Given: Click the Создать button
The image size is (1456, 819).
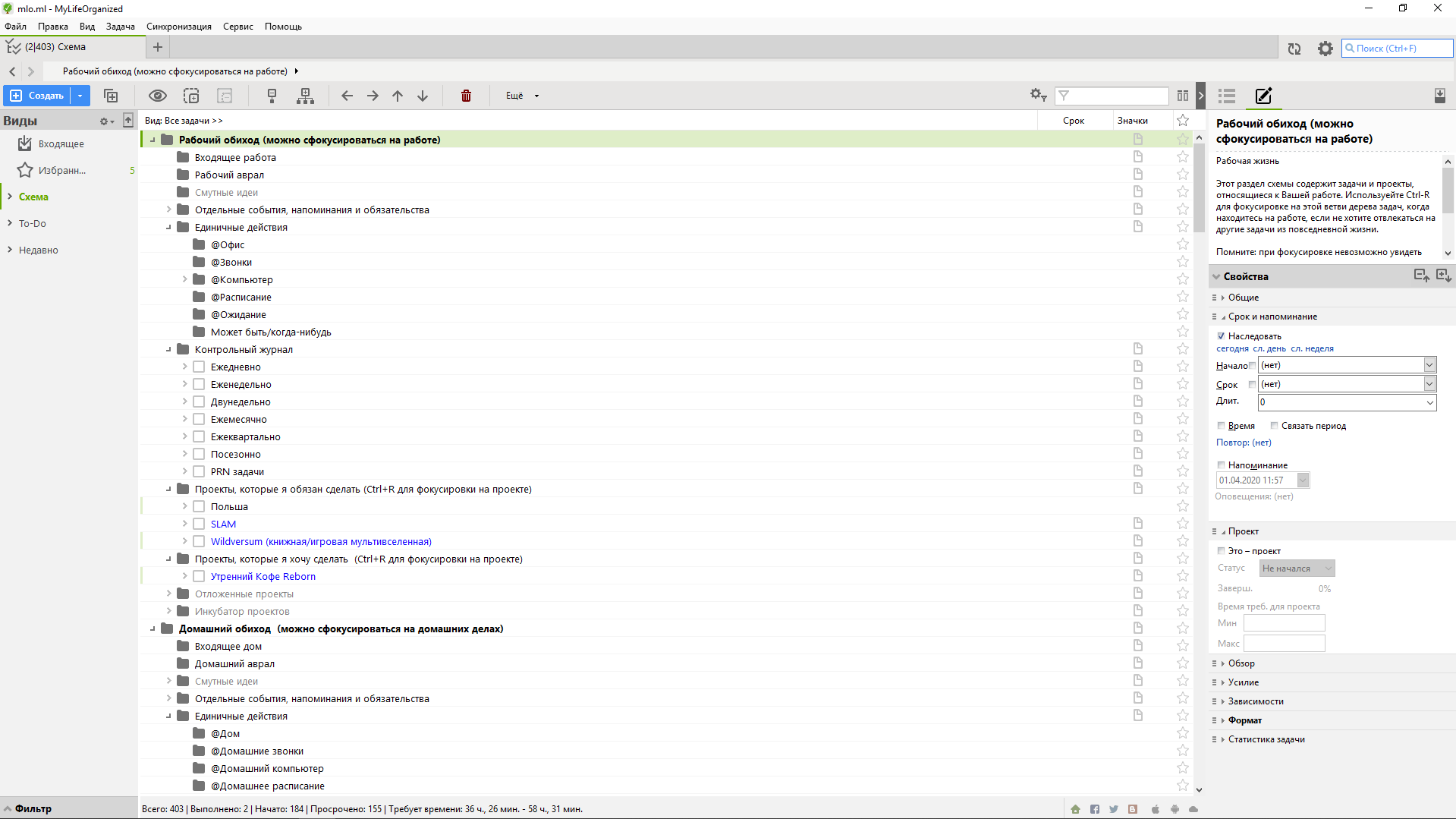Looking at the screenshot, I should coord(38,96).
